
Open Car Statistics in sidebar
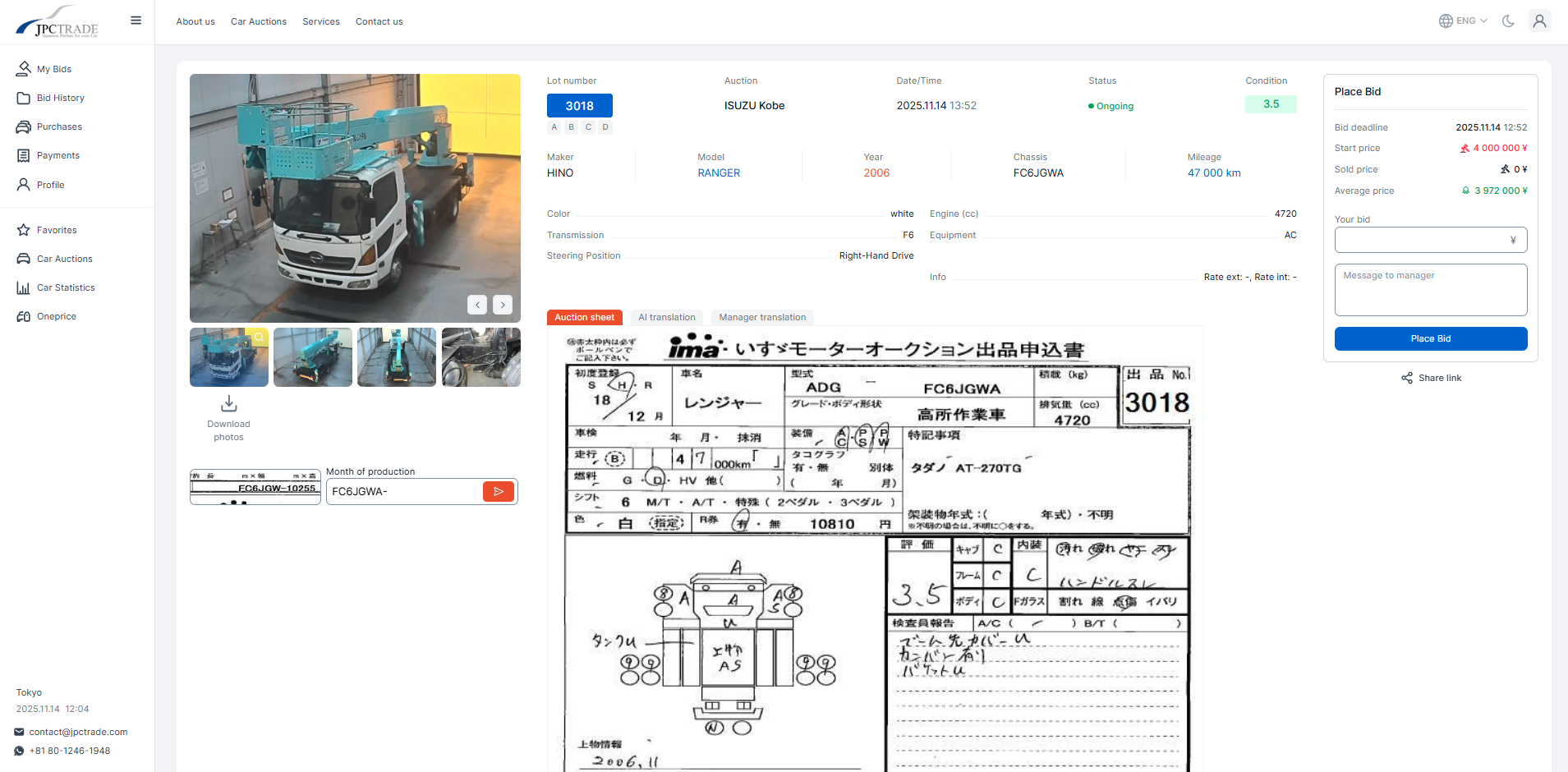click(x=66, y=287)
